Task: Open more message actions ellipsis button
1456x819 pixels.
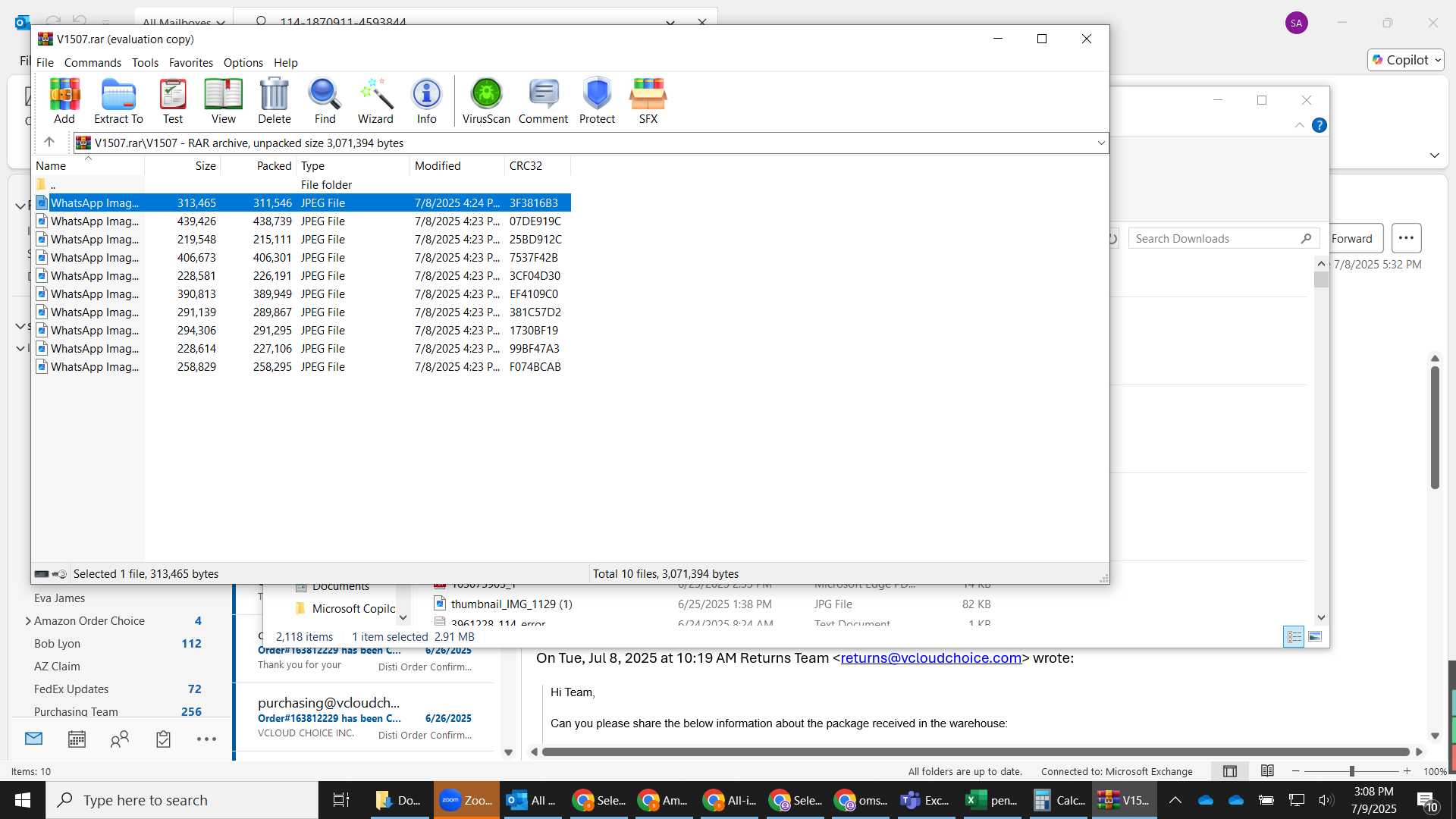Action: click(x=1406, y=238)
